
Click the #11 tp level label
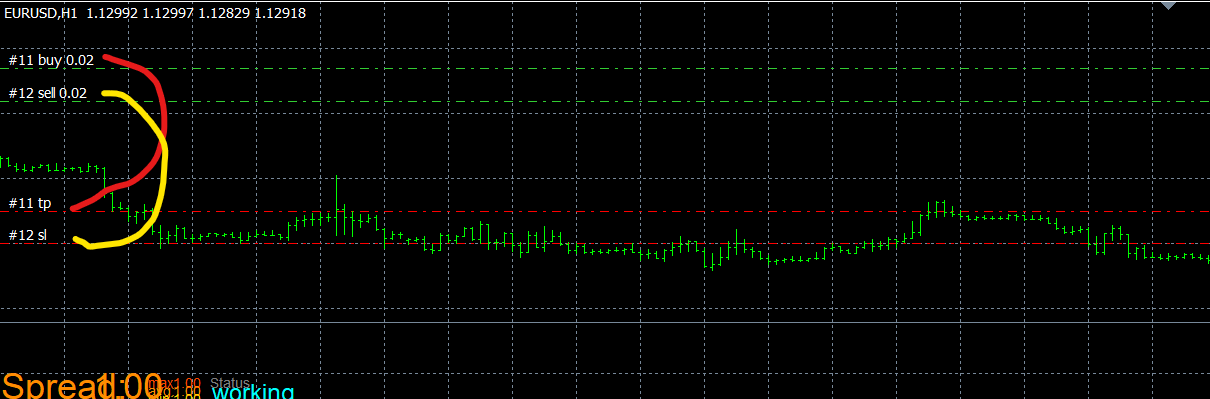(30, 204)
